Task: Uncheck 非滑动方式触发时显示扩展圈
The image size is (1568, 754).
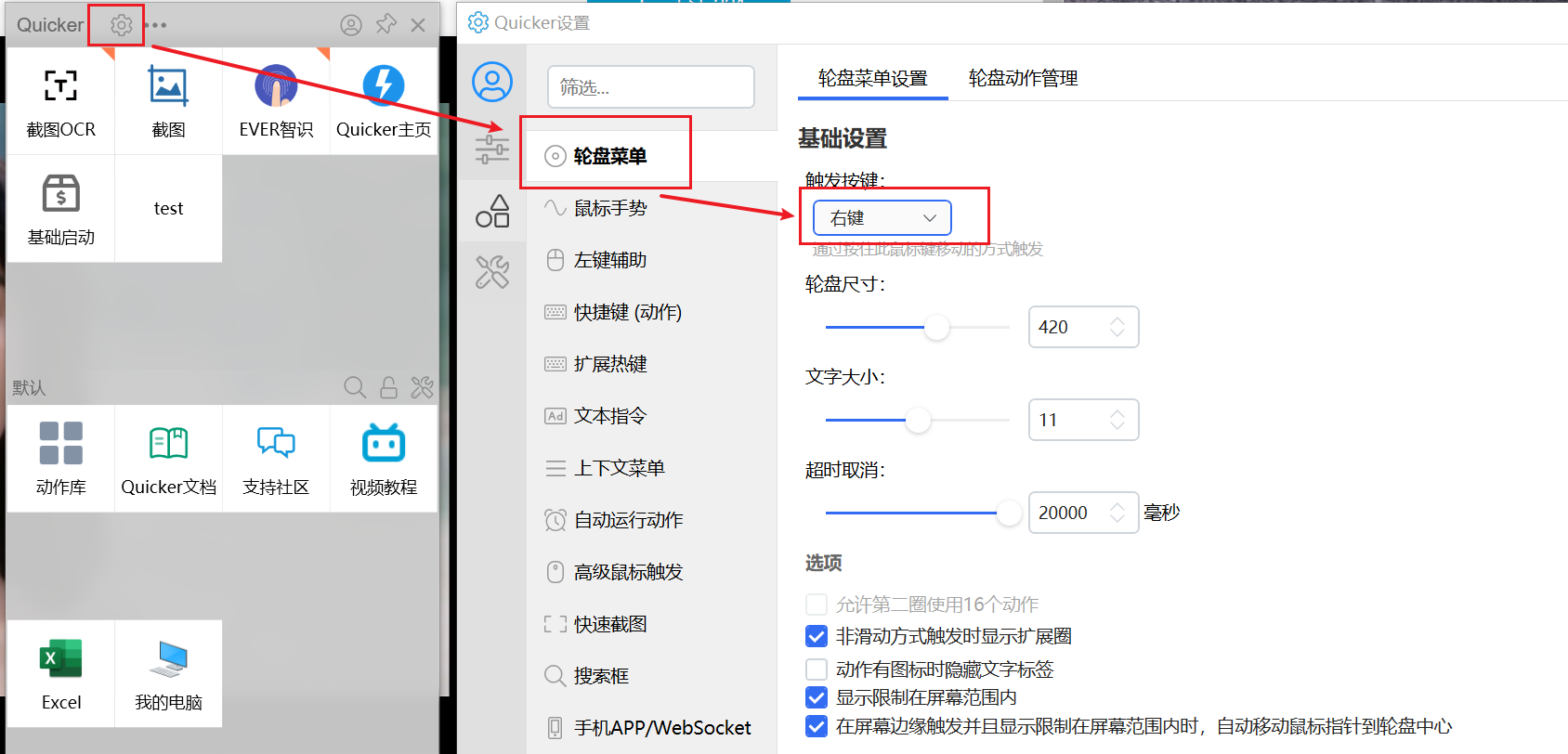Action: tap(817, 636)
